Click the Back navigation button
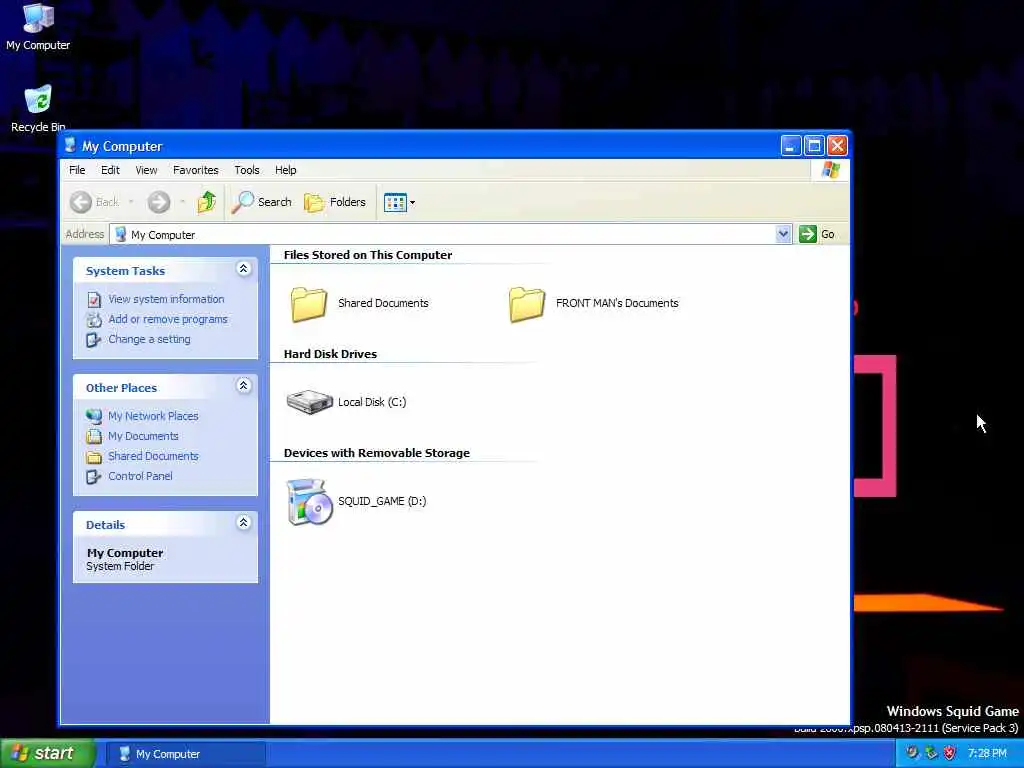This screenshot has width=1024, height=768. 95,202
